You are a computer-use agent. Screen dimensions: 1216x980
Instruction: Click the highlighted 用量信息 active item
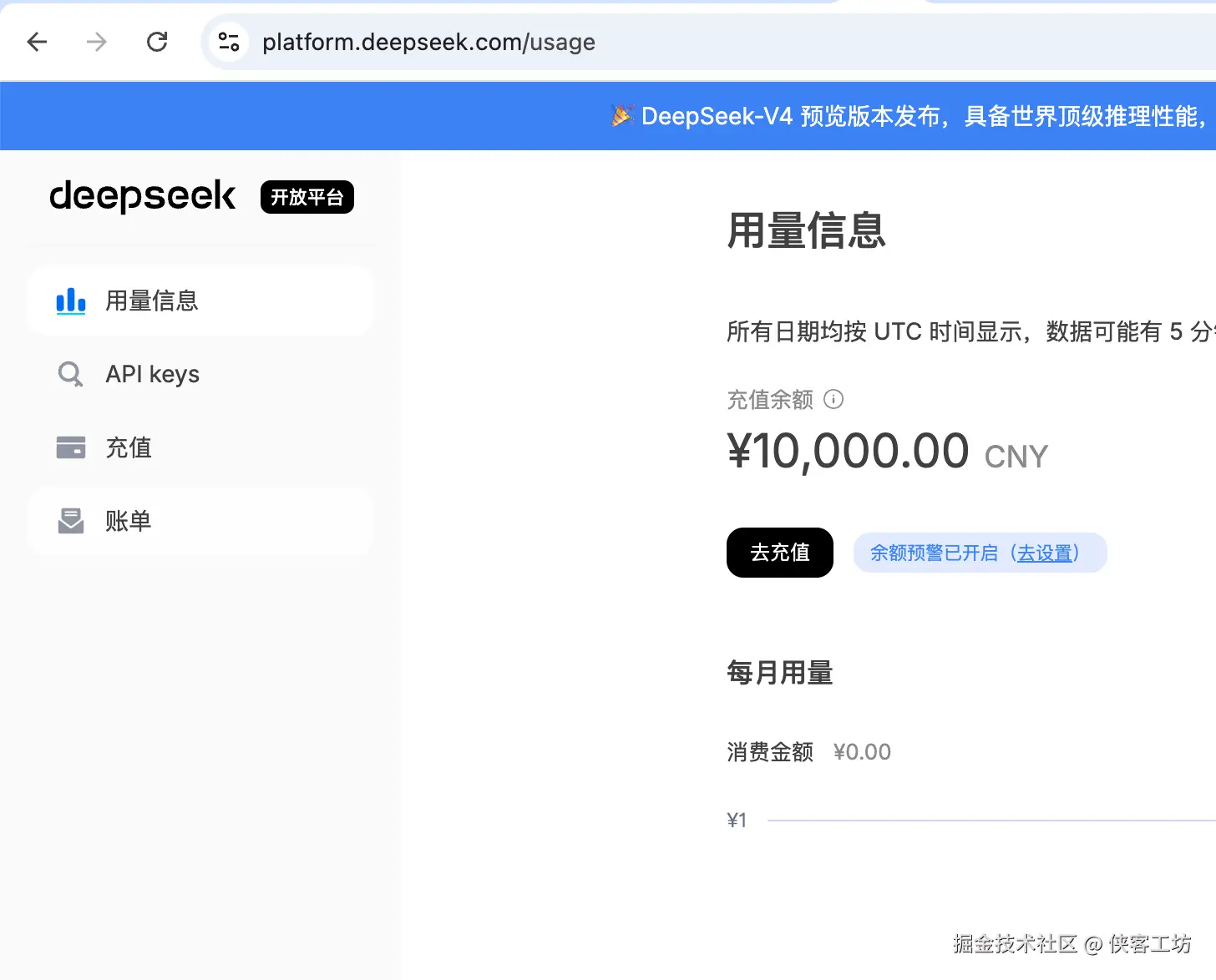coord(200,301)
